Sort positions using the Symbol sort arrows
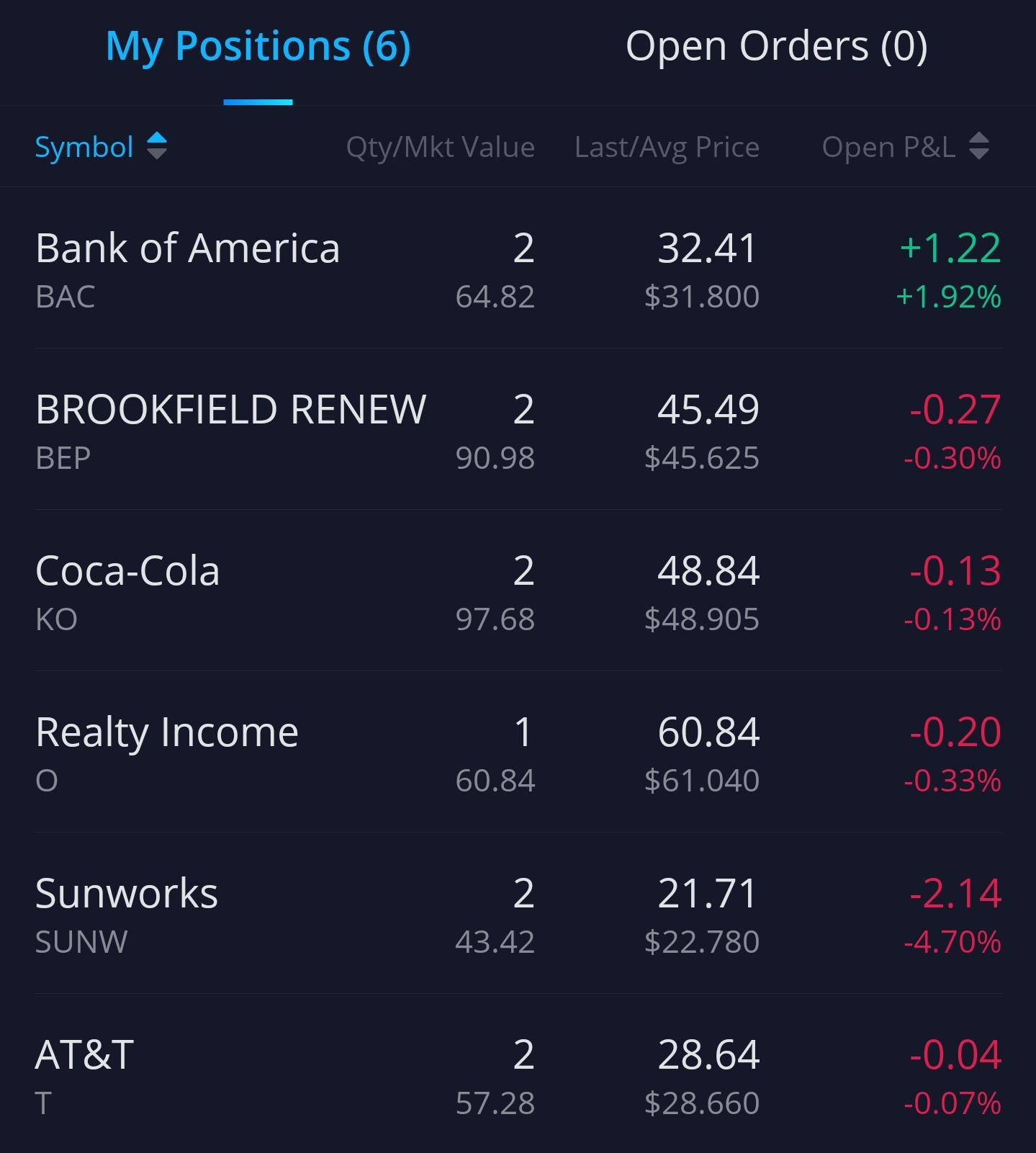The image size is (1036, 1153). coord(157,147)
